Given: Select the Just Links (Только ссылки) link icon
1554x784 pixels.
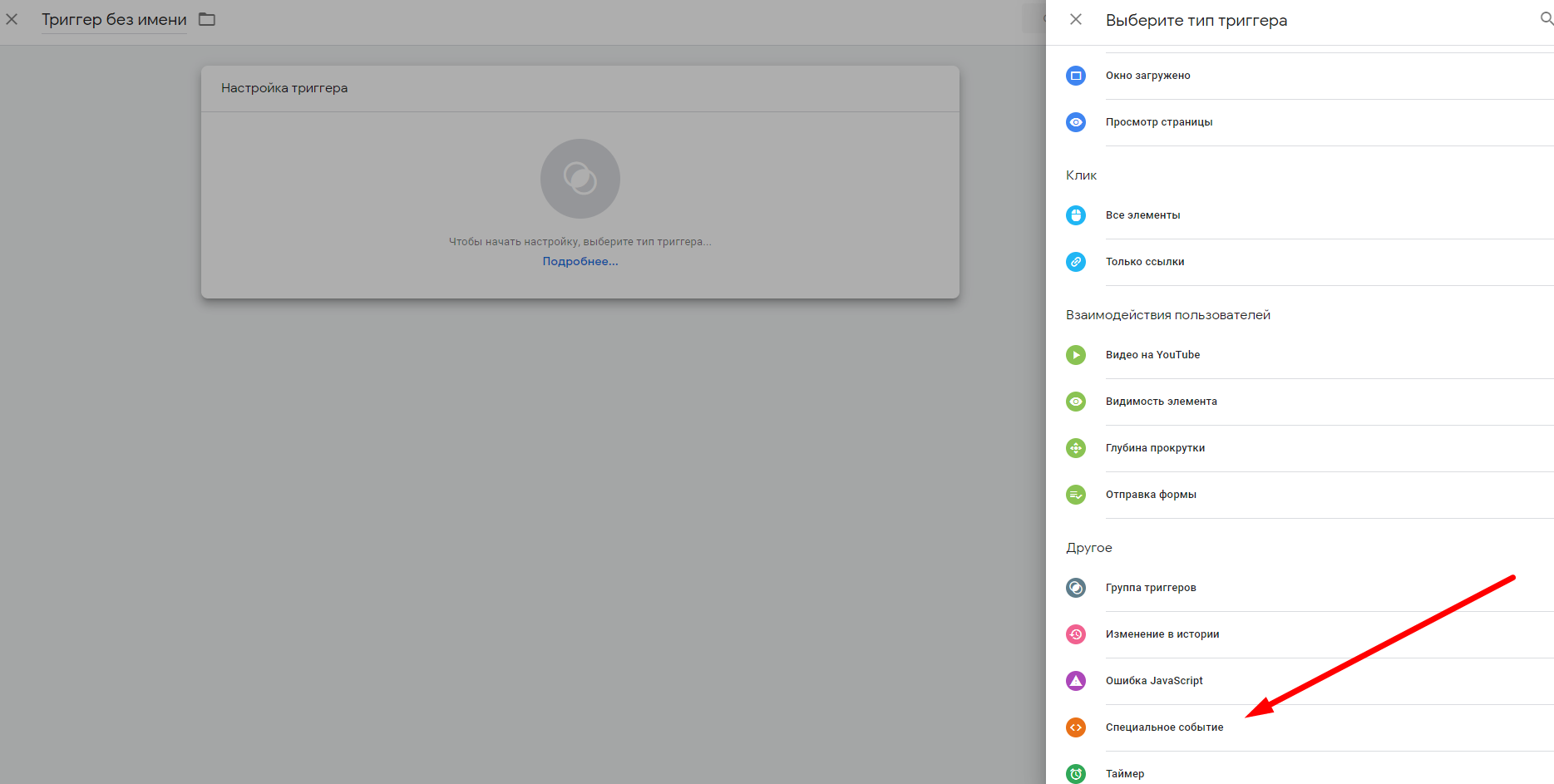Looking at the screenshot, I should 1076,262.
